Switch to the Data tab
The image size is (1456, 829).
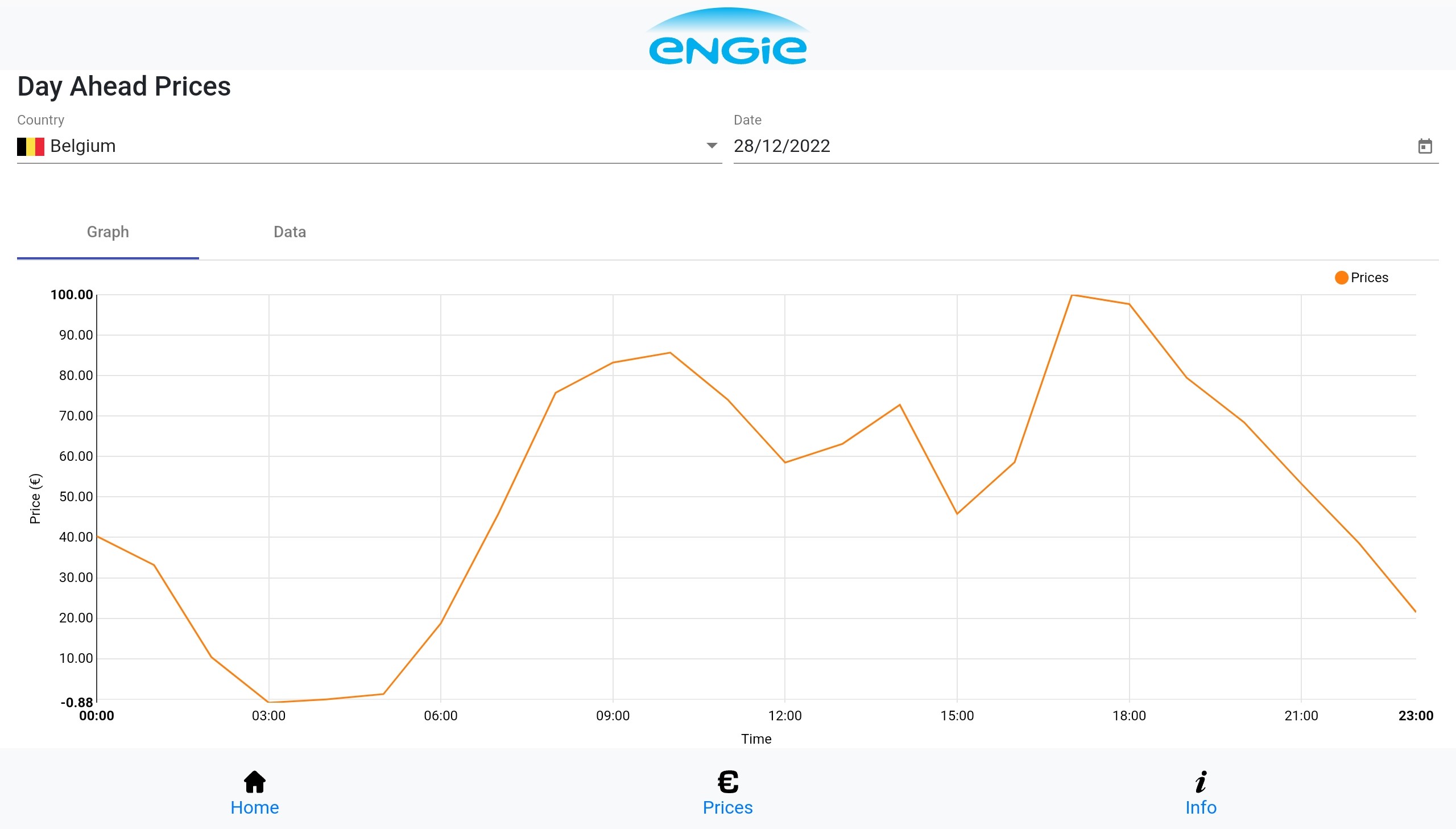coord(289,232)
